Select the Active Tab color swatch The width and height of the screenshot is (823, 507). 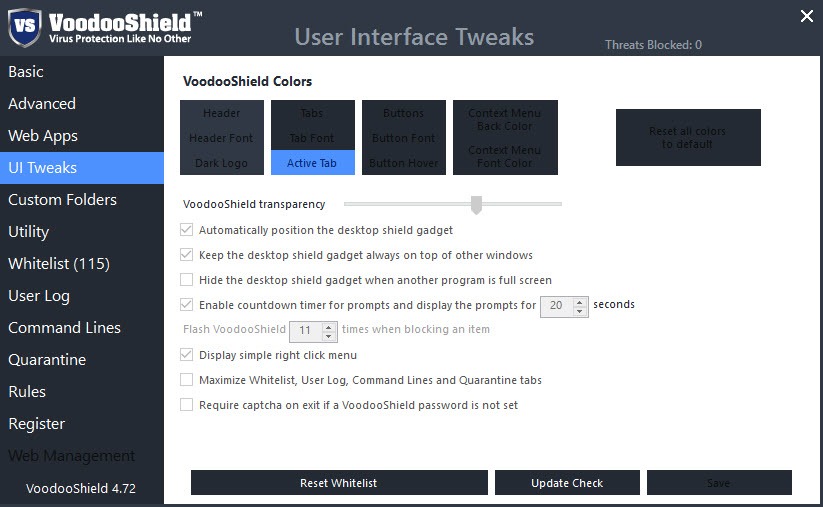[x=312, y=163]
